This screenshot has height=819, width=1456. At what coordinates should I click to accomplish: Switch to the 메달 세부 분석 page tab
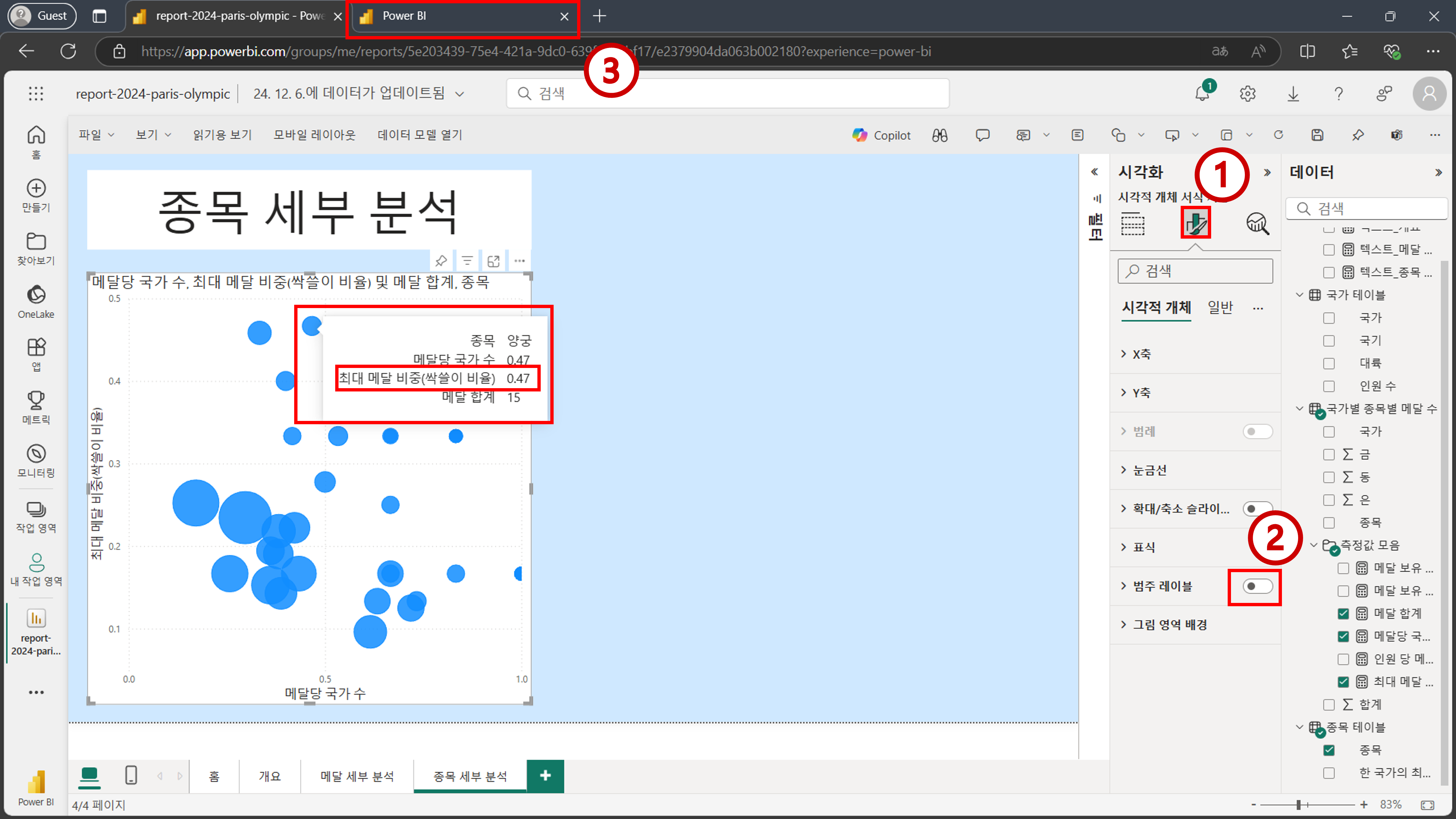pos(357,776)
